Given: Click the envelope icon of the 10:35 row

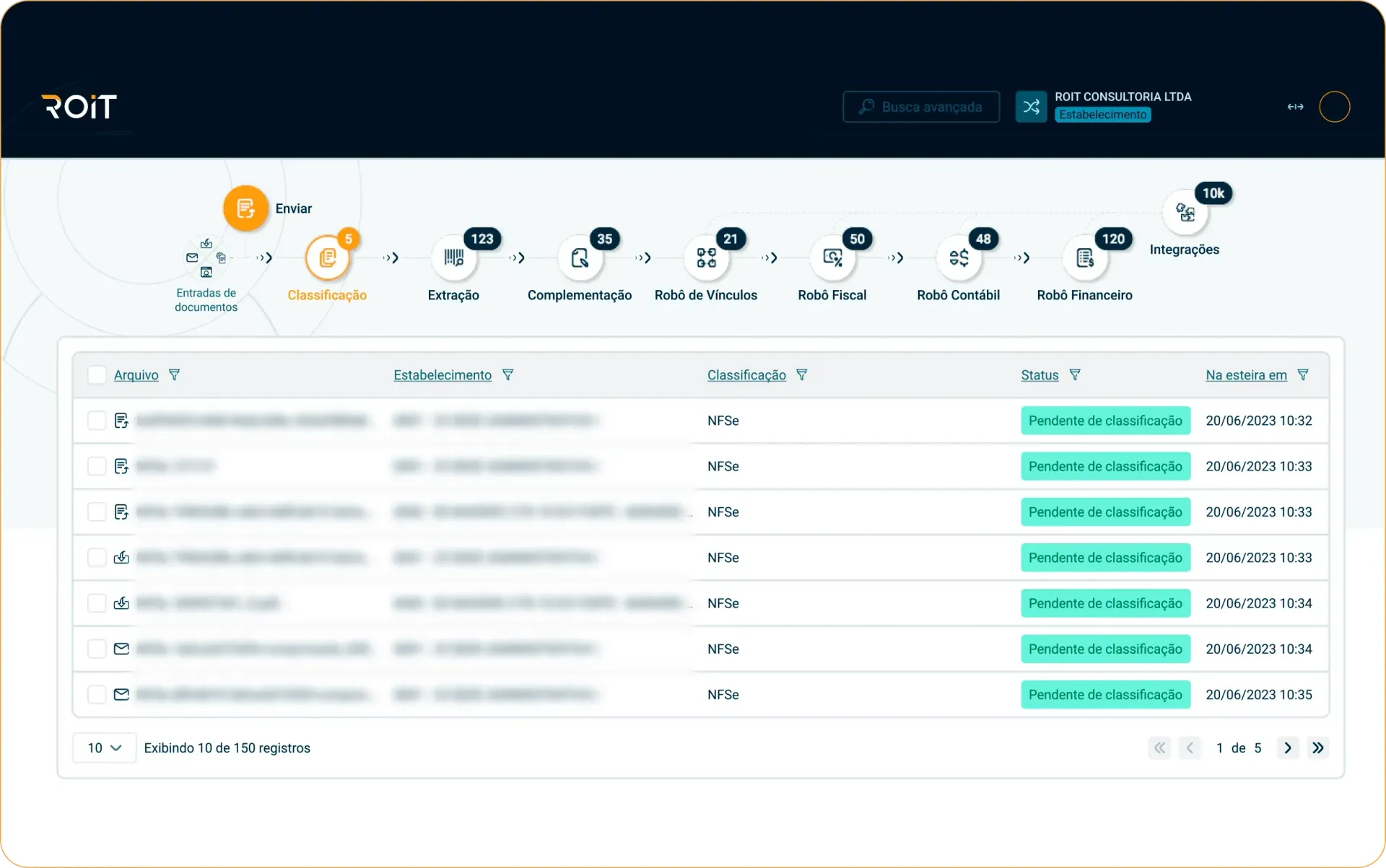Looking at the screenshot, I should (x=121, y=694).
